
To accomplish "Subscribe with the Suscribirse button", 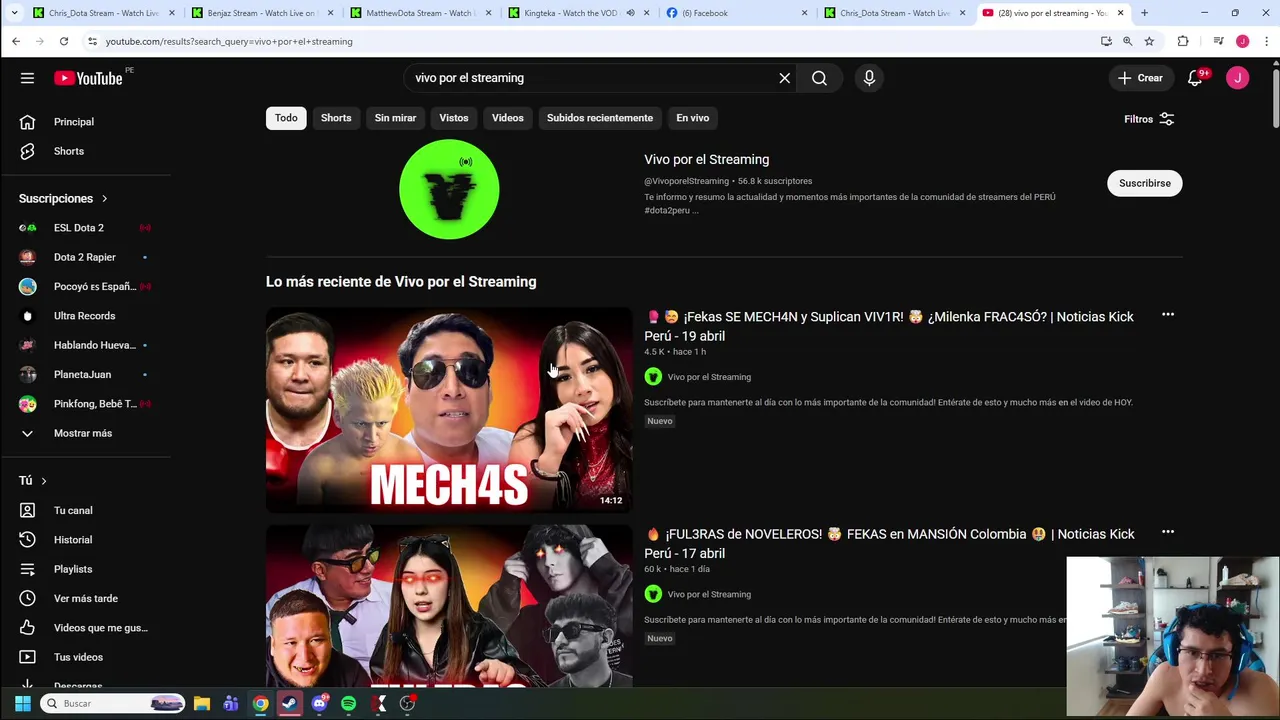I will [1144, 183].
